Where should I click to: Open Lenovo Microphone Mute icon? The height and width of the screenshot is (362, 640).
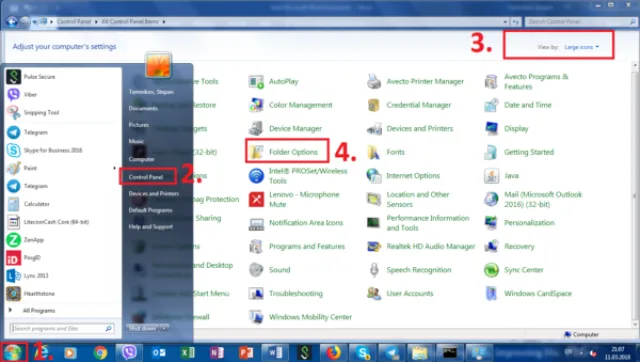(x=256, y=199)
